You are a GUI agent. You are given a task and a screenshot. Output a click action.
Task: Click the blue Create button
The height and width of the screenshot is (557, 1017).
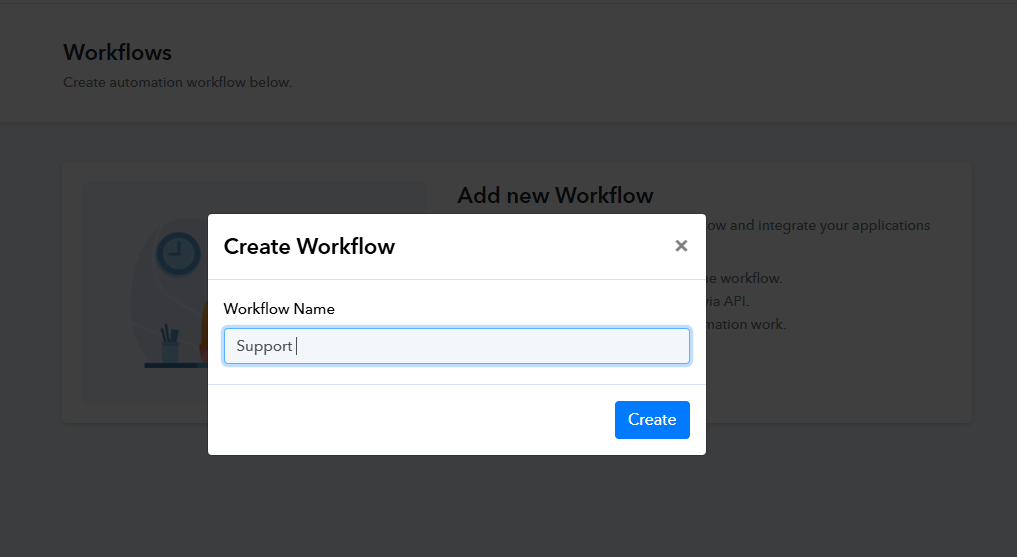tap(652, 420)
